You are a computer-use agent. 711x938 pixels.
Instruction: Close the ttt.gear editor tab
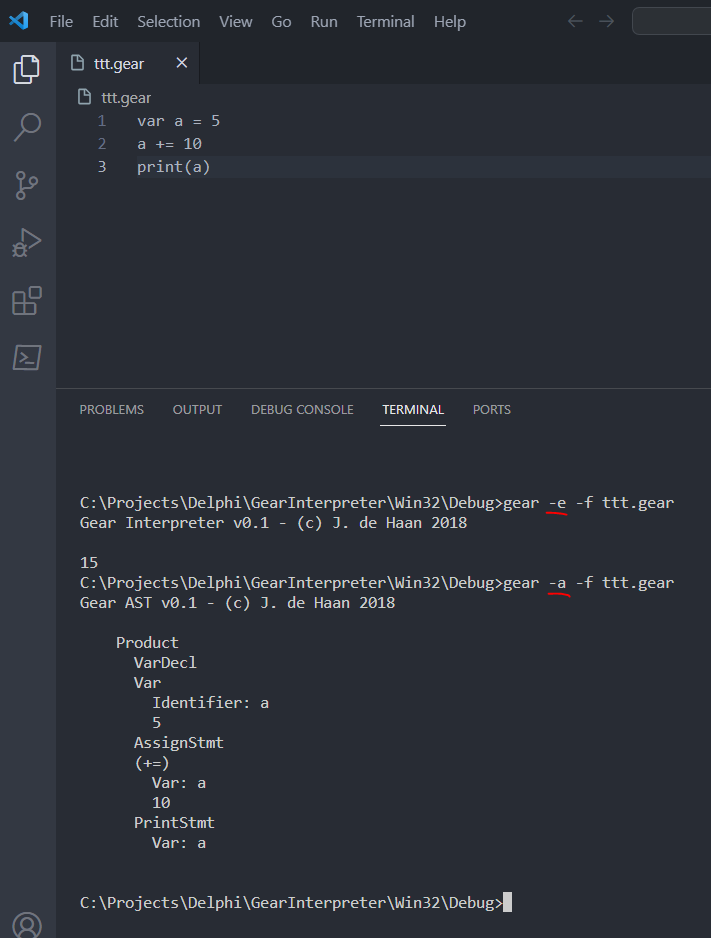(182, 63)
